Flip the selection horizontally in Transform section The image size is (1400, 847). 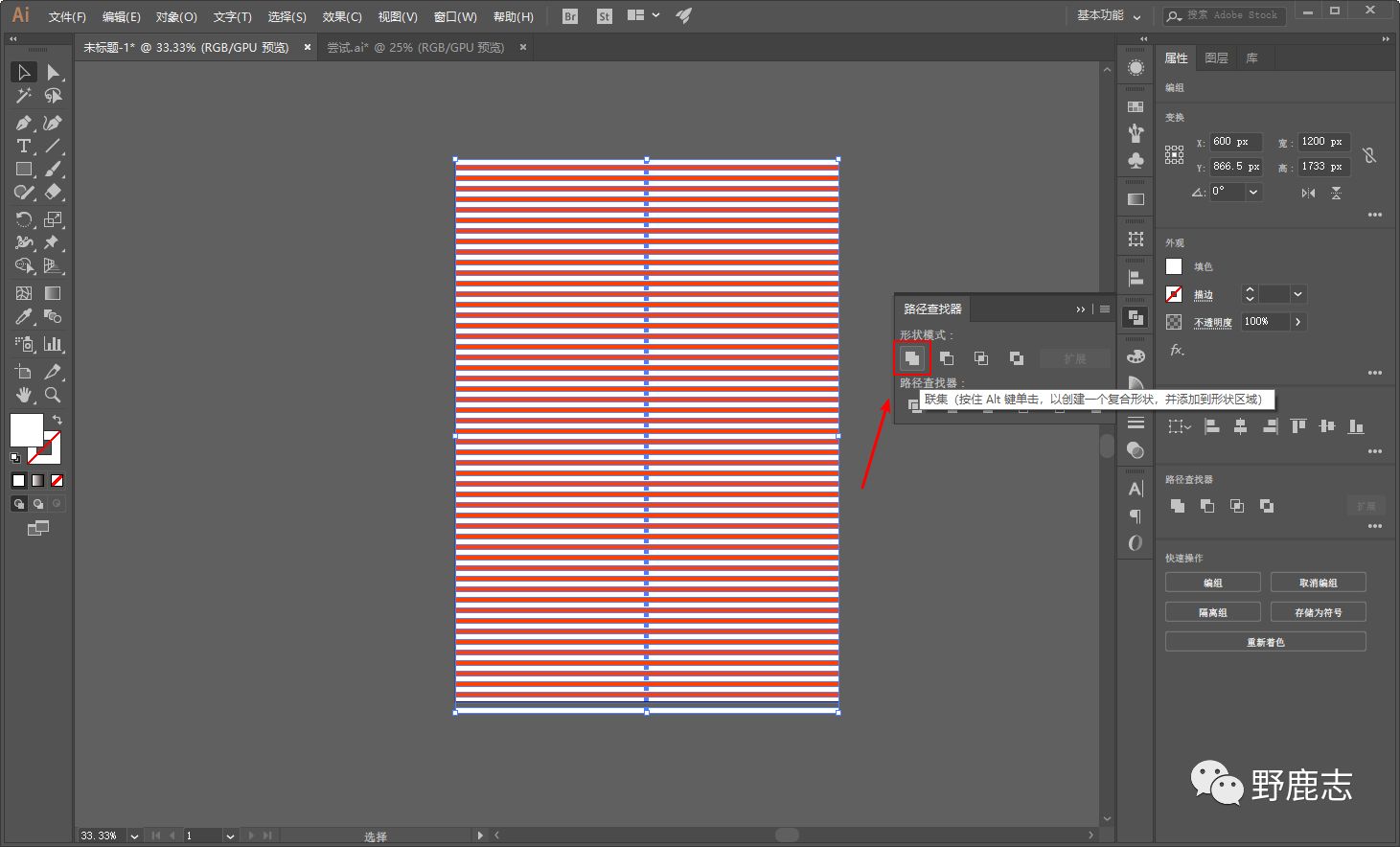coord(1308,193)
